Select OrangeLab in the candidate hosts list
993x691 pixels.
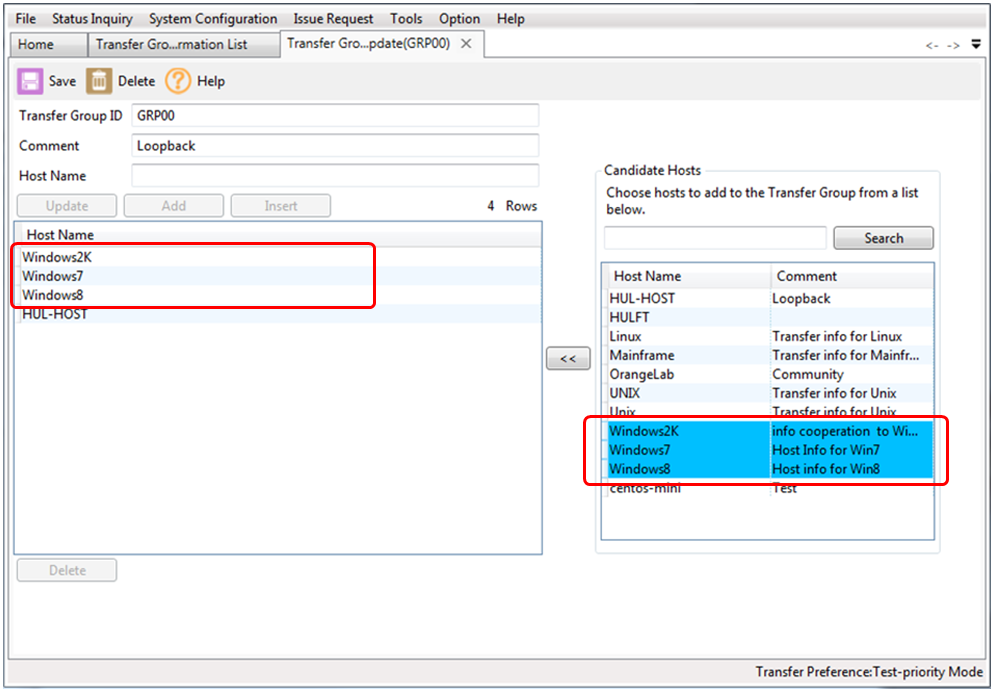click(x=642, y=374)
